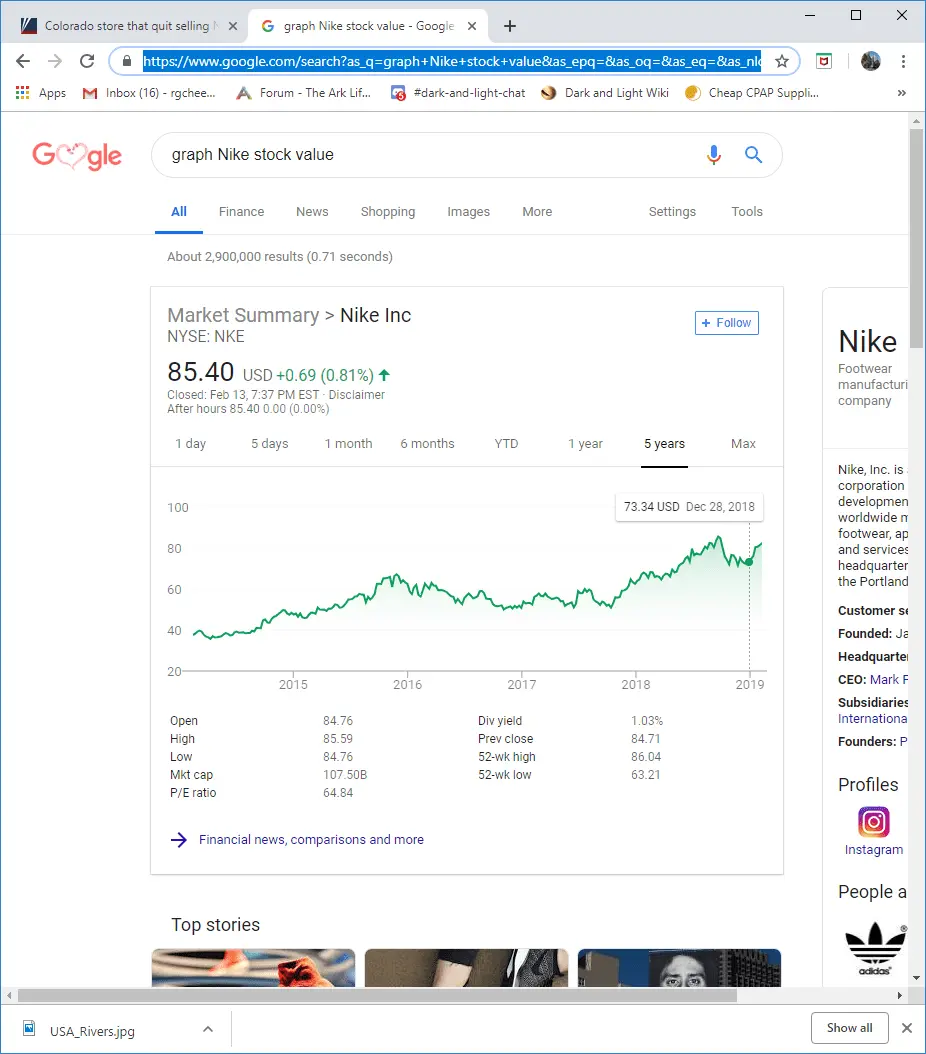The width and height of the screenshot is (926, 1054).
Task: Open Nike's Instagram profile icon
Action: pyautogui.click(x=873, y=822)
